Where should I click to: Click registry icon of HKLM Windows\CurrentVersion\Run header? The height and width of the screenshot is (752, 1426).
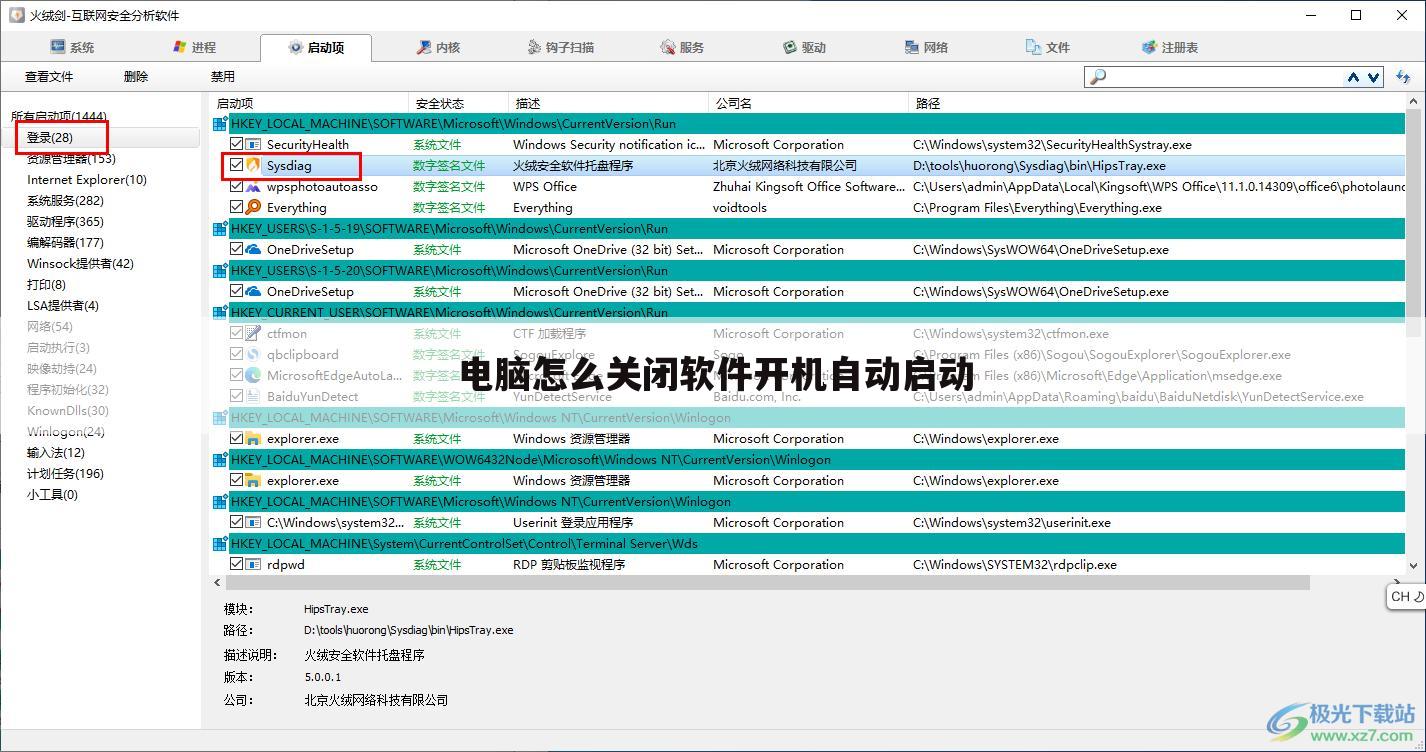pyautogui.click(x=220, y=124)
